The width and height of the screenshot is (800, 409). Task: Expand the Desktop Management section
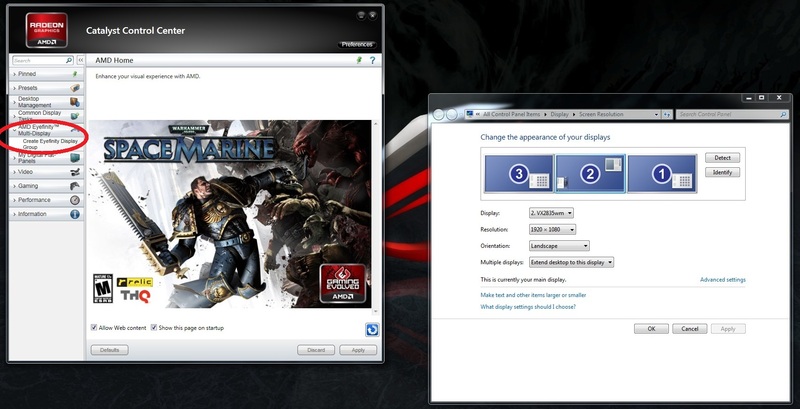pos(14,102)
